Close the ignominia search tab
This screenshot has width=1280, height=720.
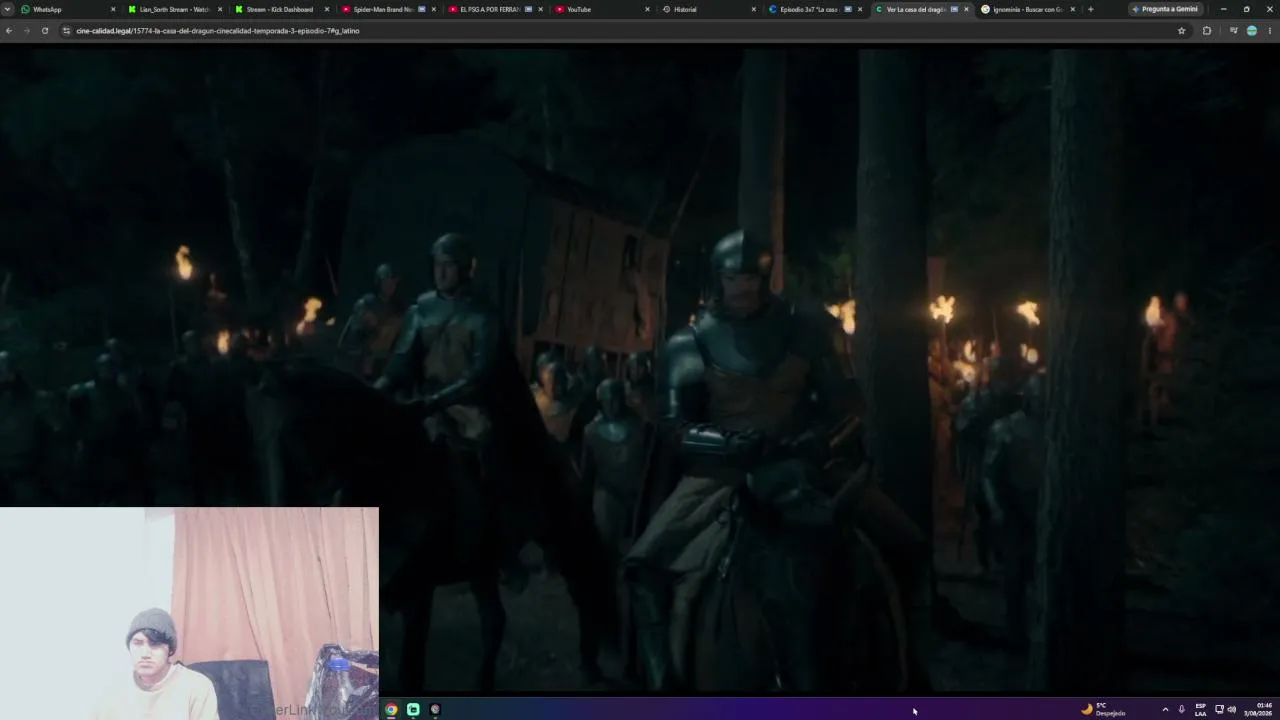pos(1073,9)
